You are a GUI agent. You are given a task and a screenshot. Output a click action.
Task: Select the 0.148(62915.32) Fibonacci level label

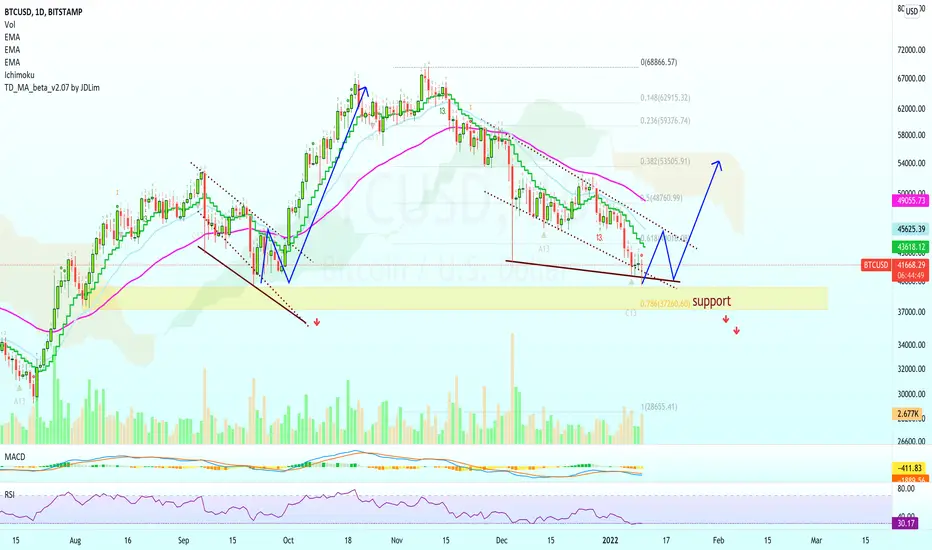[x=665, y=98]
